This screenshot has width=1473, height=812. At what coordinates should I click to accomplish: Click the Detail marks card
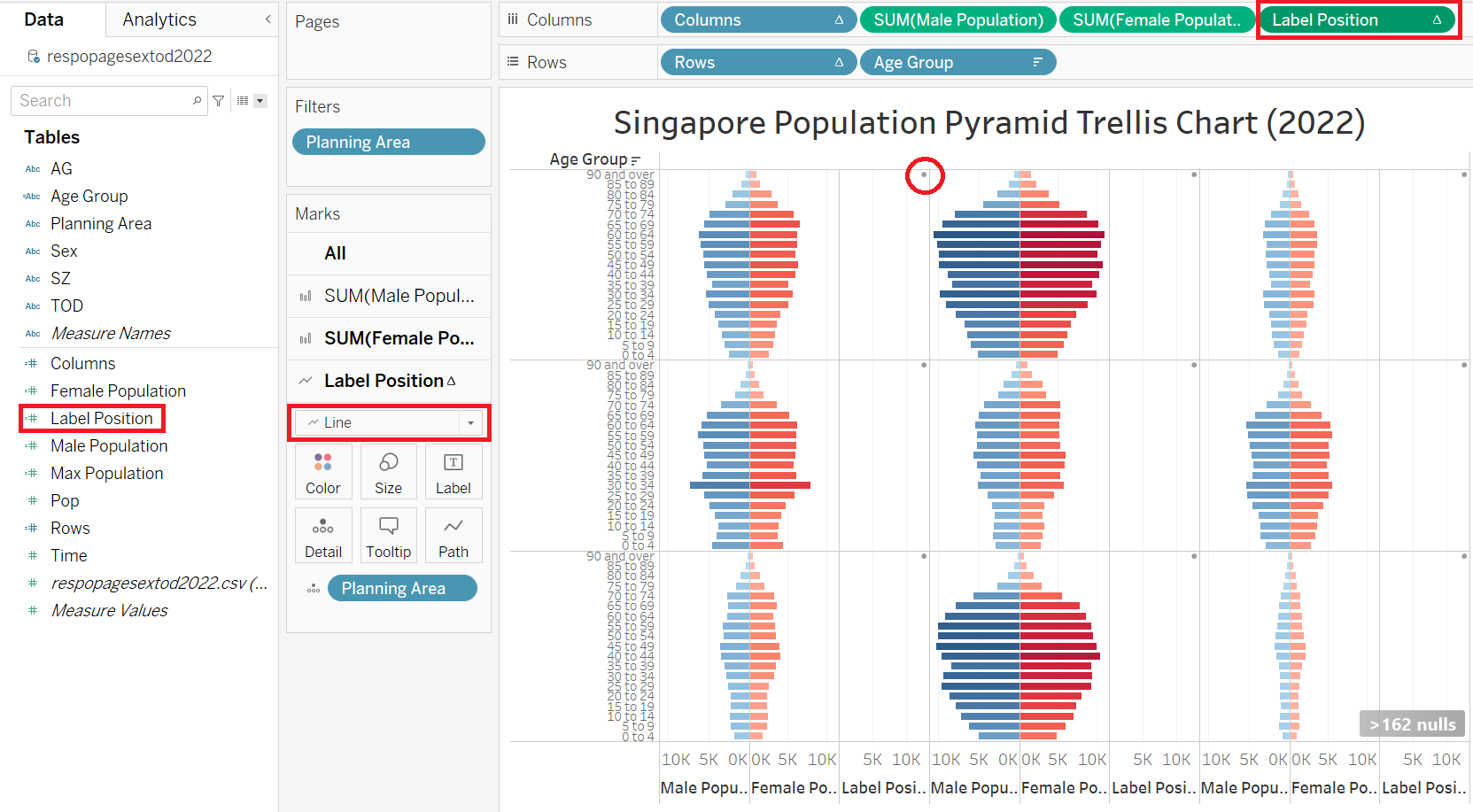tap(323, 536)
